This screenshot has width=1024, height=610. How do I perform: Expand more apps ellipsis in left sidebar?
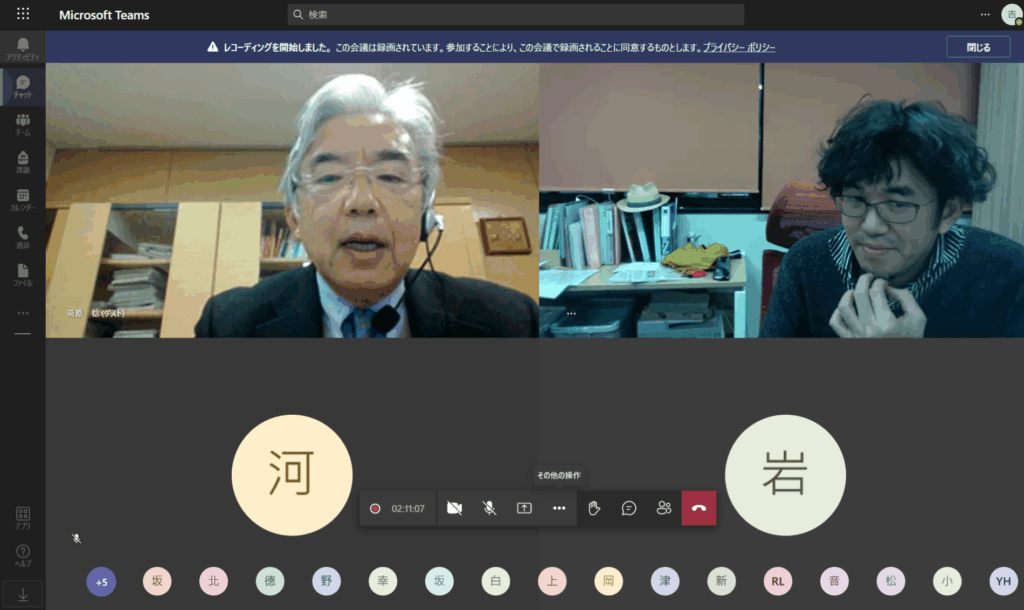click(x=22, y=313)
